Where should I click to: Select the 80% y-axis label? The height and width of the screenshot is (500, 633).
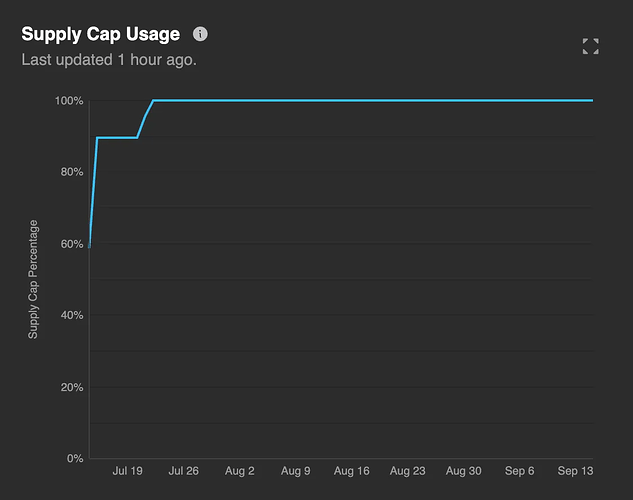[x=71, y=172]
